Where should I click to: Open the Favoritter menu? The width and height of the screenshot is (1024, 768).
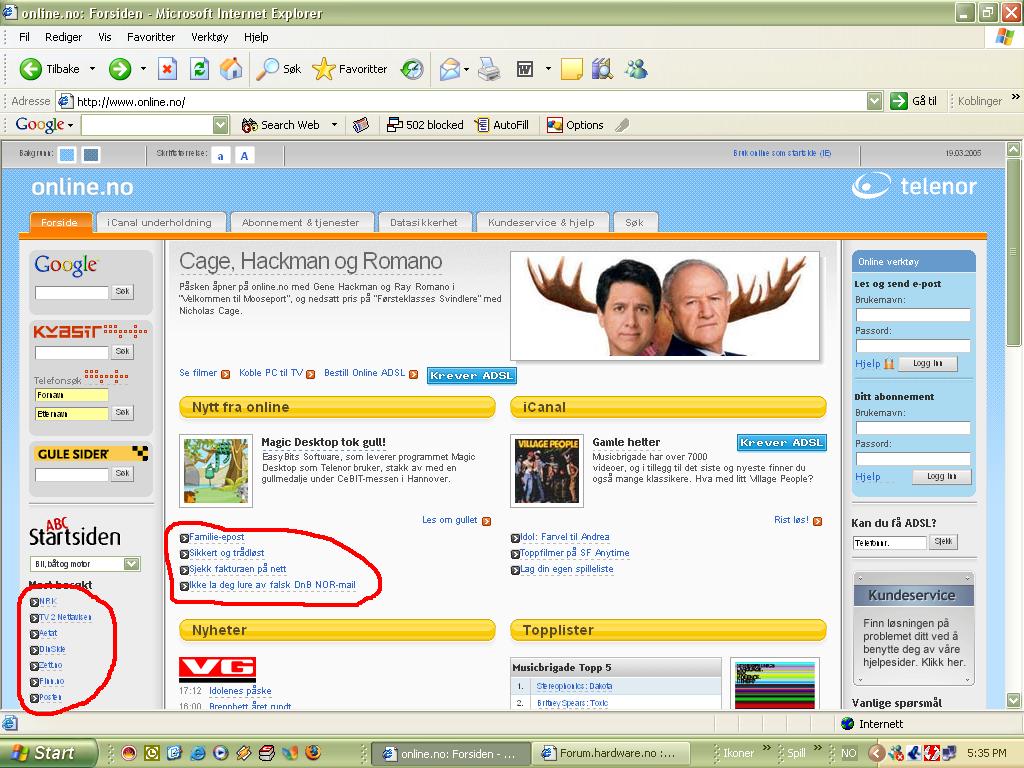[x=151, y=37]
